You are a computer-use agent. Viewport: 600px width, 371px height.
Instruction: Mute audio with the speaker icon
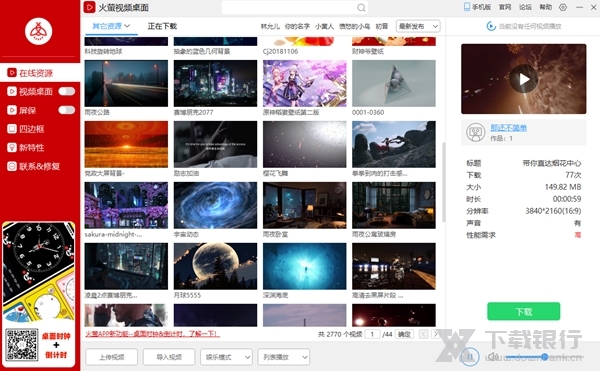(x=493, y=357)
